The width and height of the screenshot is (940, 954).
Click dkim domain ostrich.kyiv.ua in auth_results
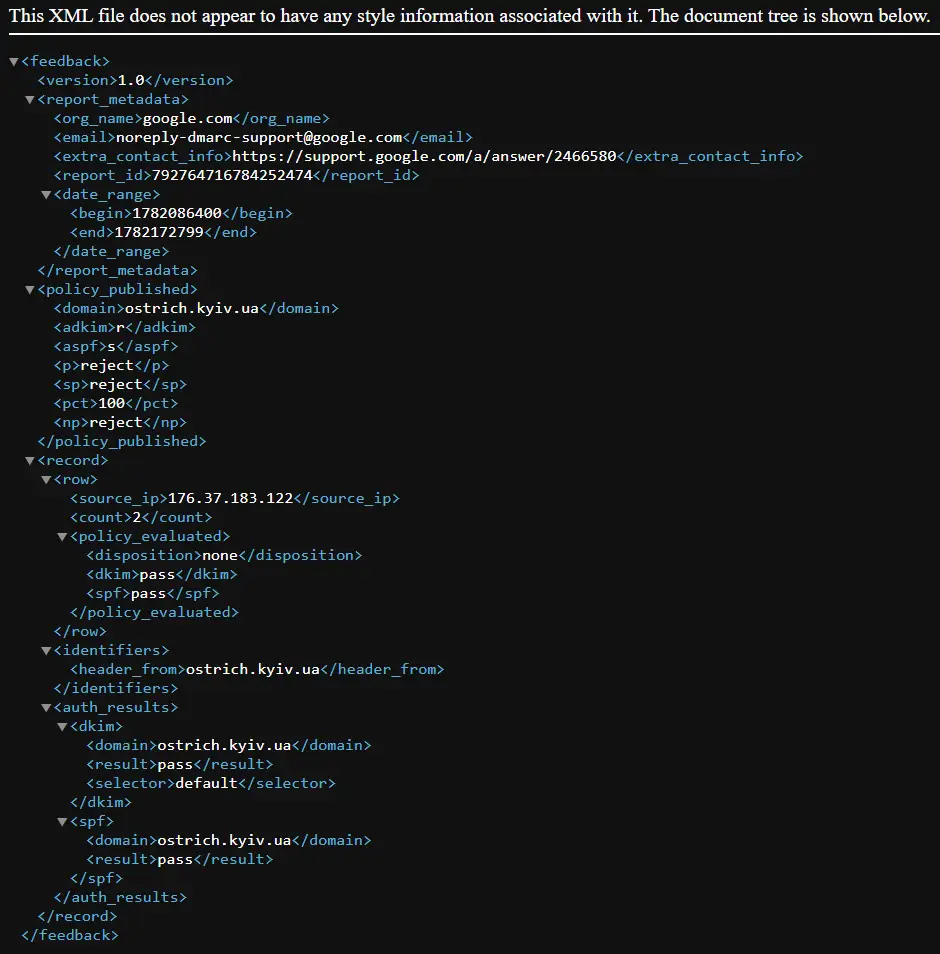coord(225,745)
